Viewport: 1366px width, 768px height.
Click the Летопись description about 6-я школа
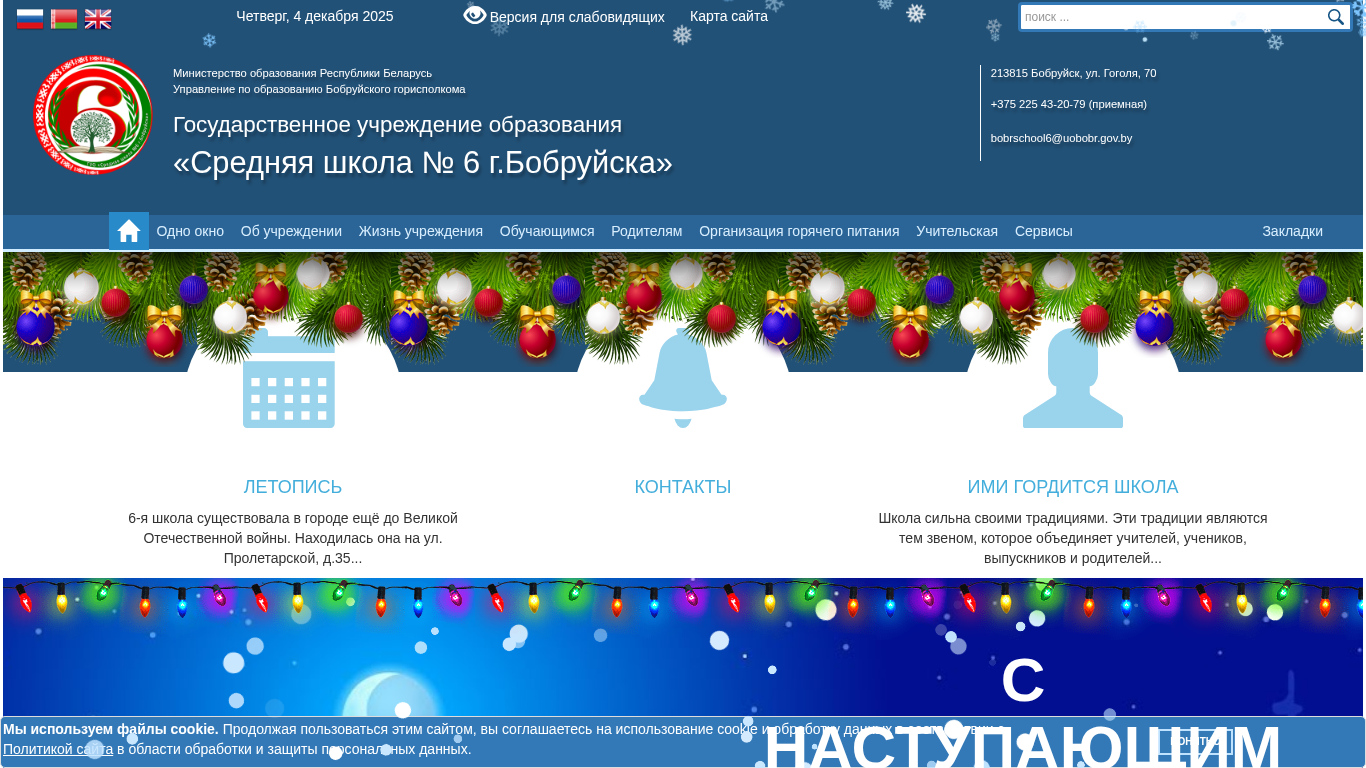click(293, 538)
